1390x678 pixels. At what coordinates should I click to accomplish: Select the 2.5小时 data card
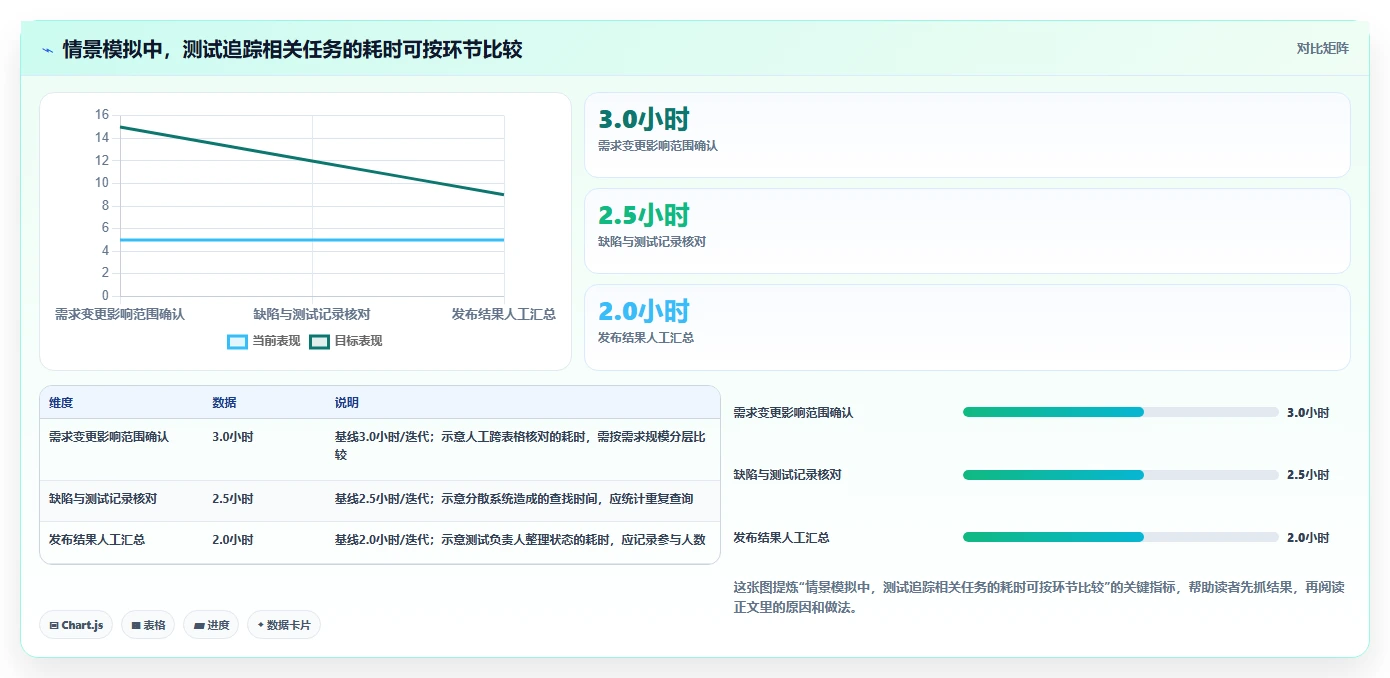(x=967, y=231)
